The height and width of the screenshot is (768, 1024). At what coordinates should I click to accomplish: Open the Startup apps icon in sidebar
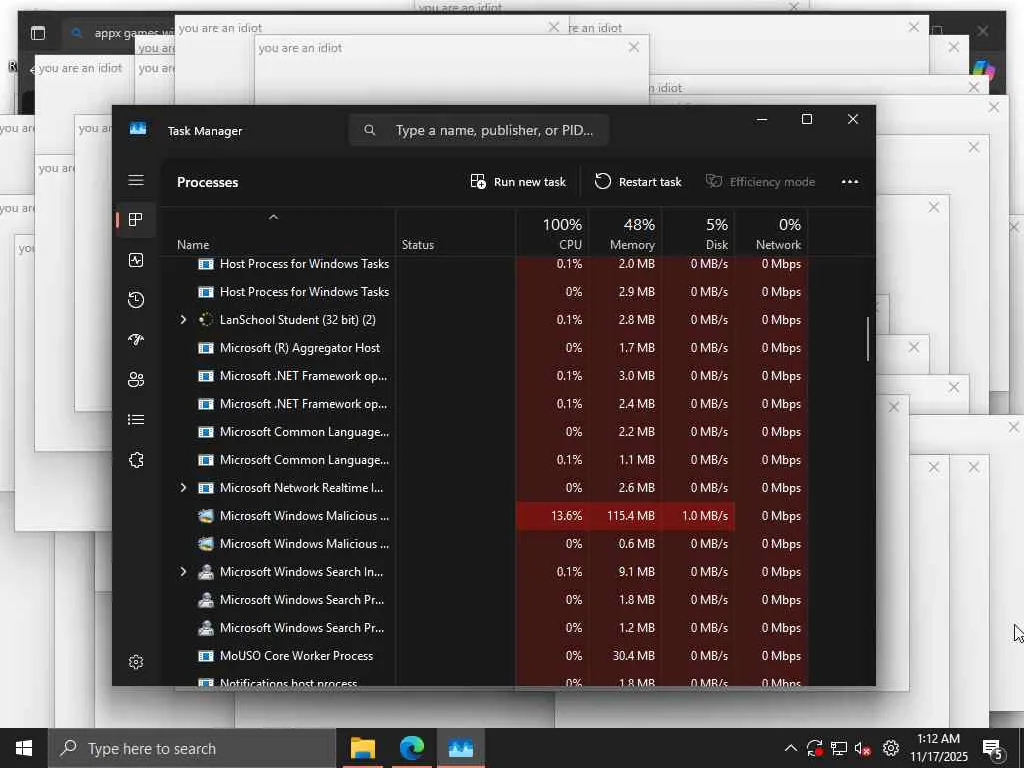(x=136, y=340)
